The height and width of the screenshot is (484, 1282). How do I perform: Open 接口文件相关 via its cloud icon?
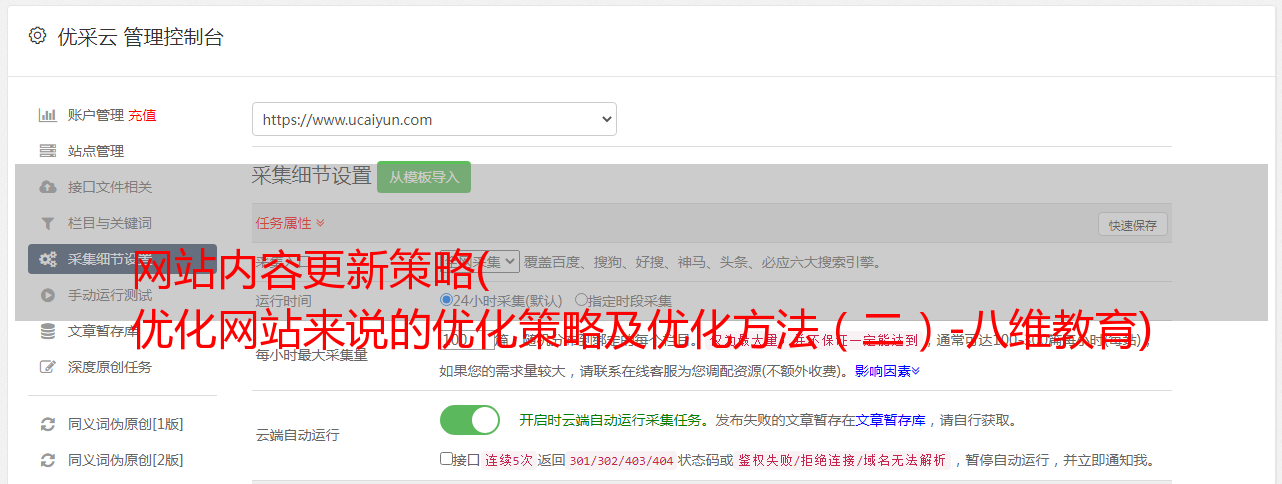point(47,187)
